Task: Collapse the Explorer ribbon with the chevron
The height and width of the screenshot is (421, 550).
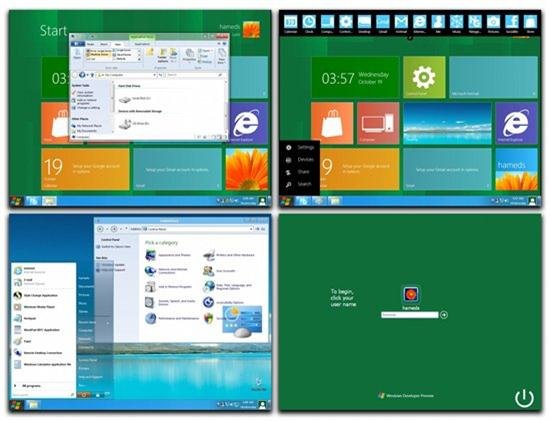Action: point(220,44)
